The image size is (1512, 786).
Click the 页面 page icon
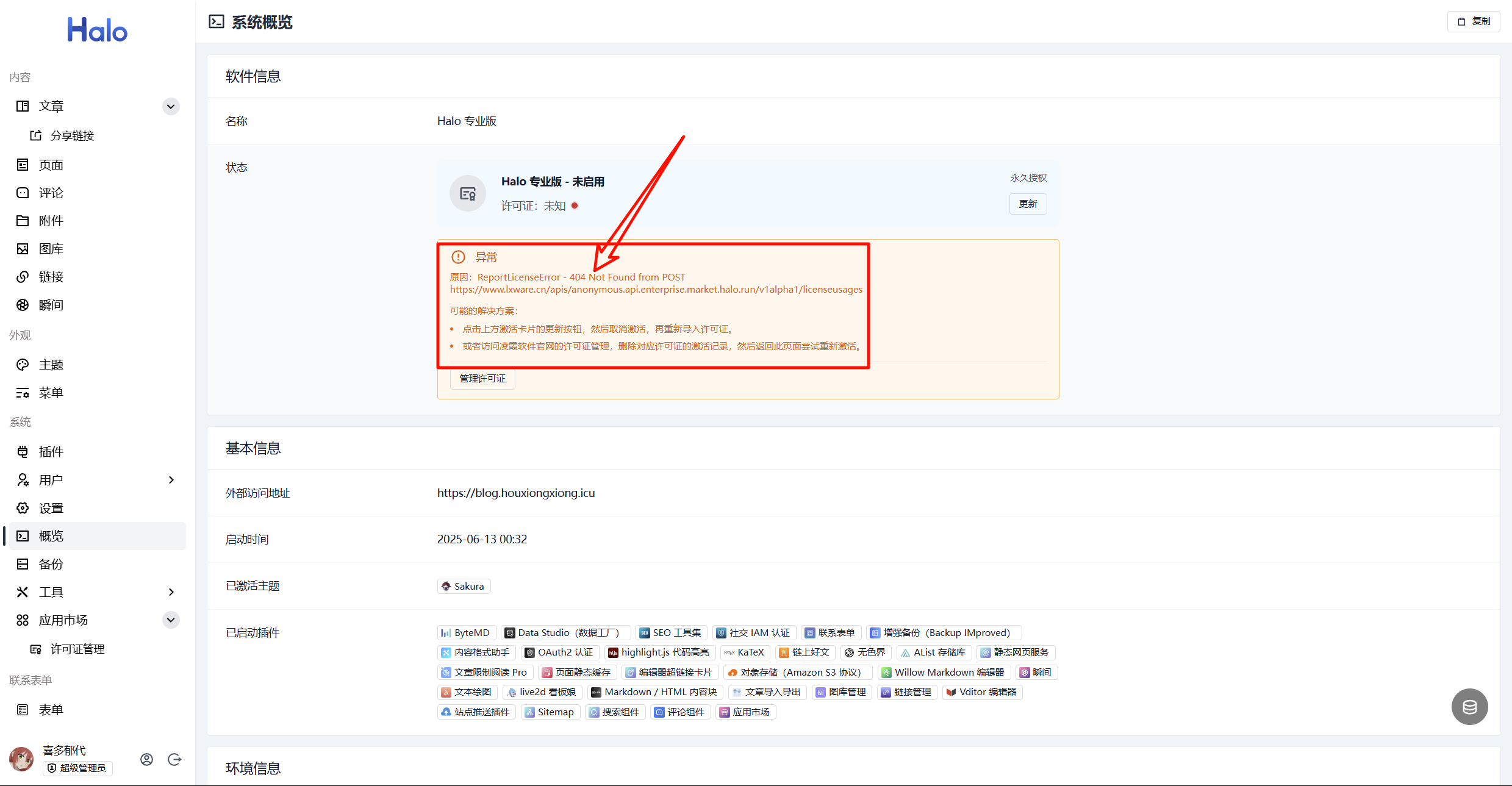(x=23, y=165)
